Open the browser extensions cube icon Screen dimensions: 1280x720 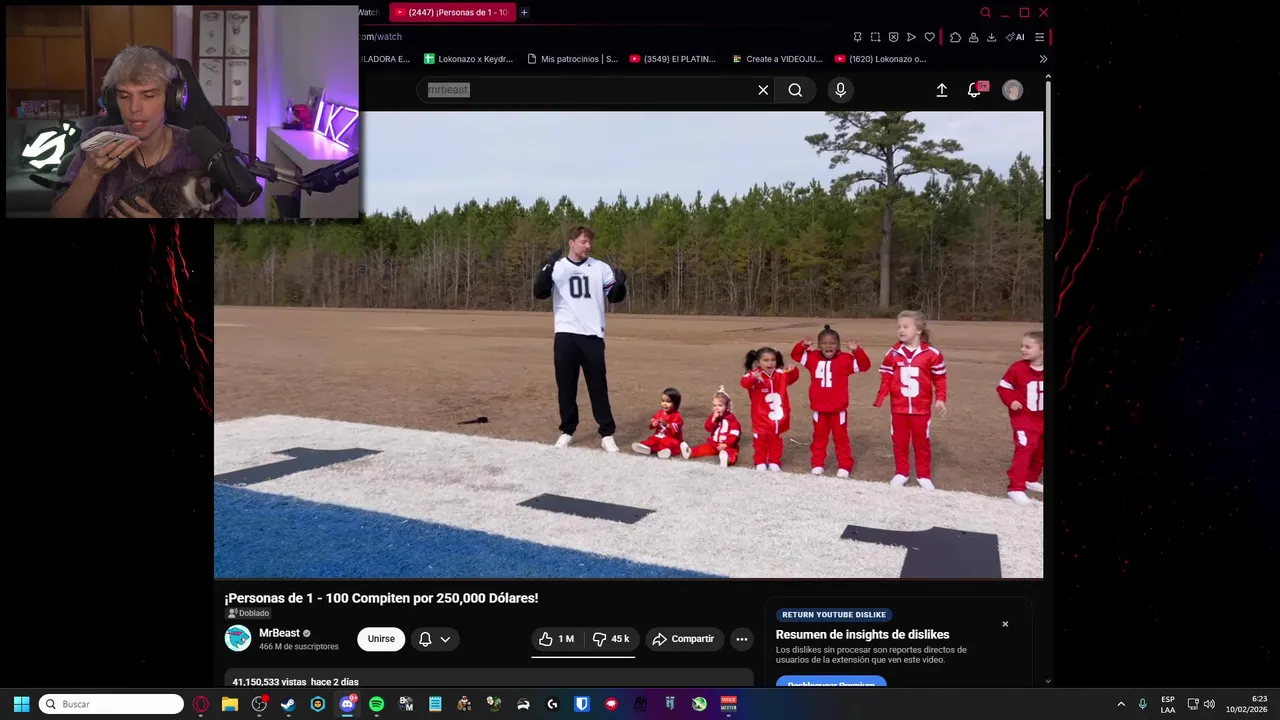pyautogui.click(x=955, y=37)
